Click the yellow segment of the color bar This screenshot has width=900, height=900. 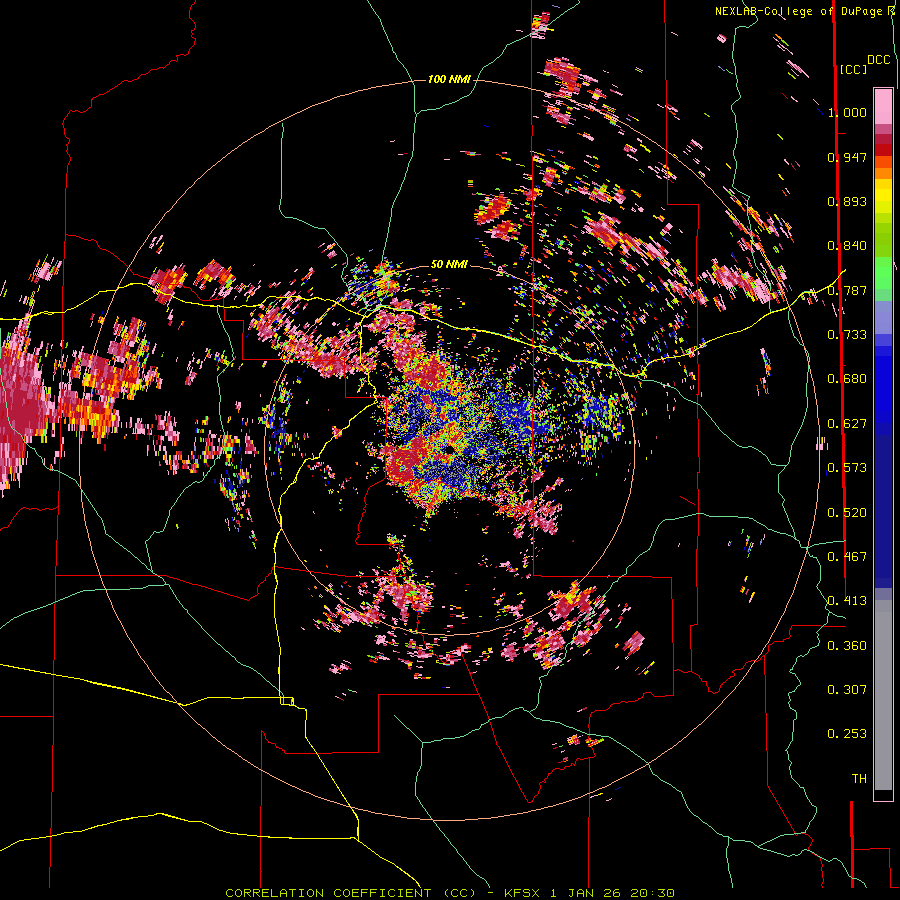tap(883, 197)
